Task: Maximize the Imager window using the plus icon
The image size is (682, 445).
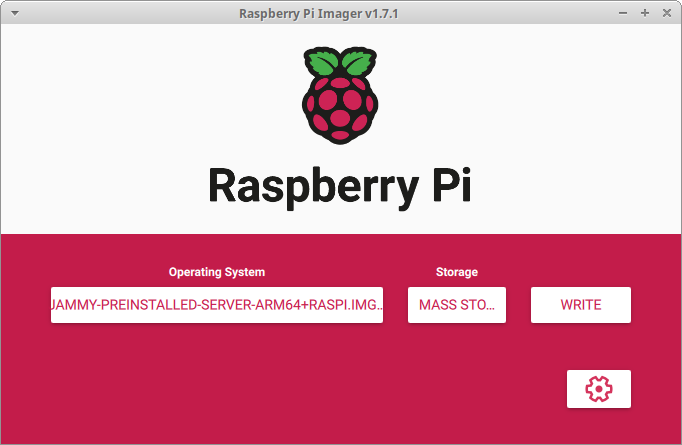Action: [645, 13]
